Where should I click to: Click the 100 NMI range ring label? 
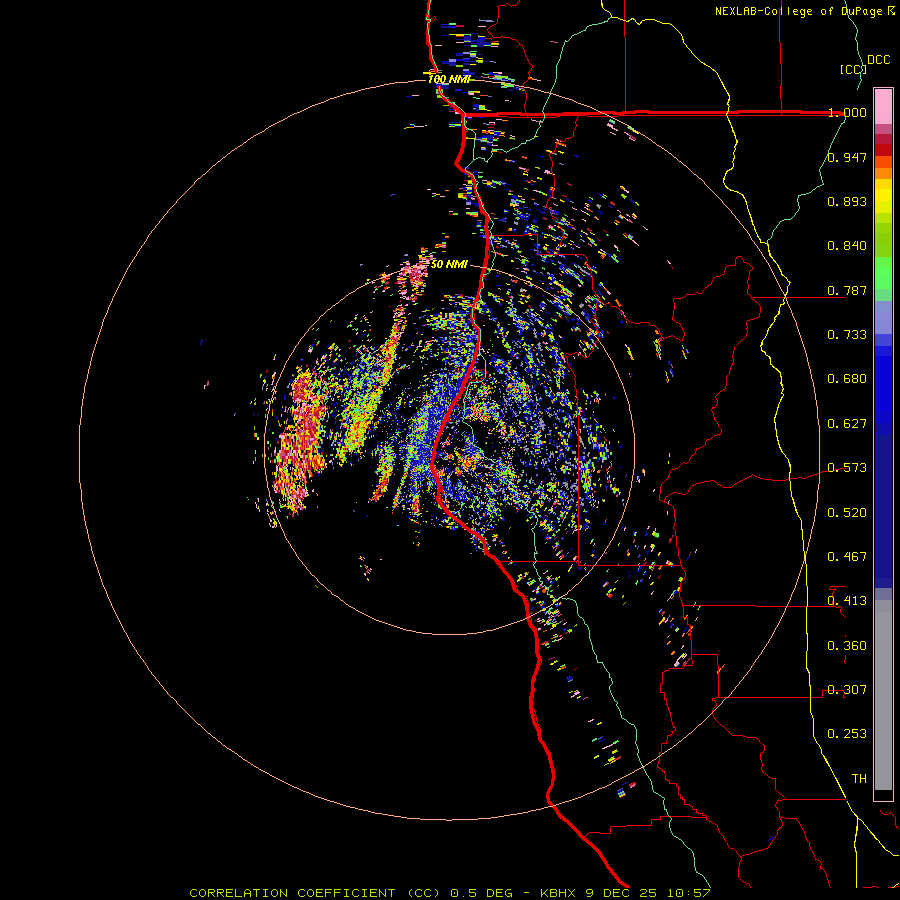(x=449, y=79)
